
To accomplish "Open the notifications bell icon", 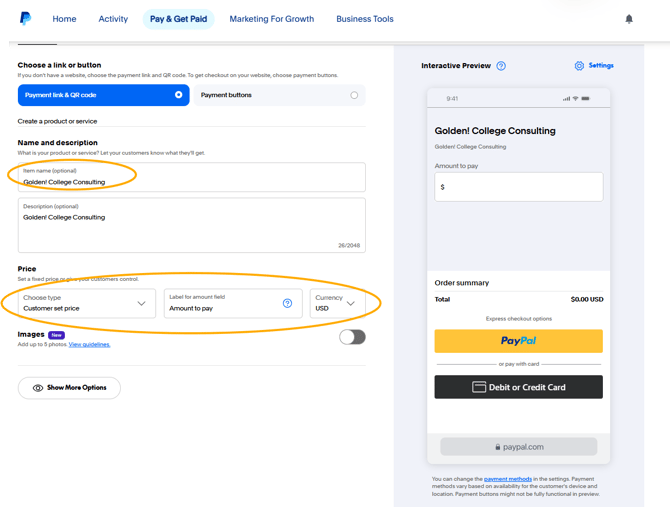I will pyautogui.click(x=629, y=19).
